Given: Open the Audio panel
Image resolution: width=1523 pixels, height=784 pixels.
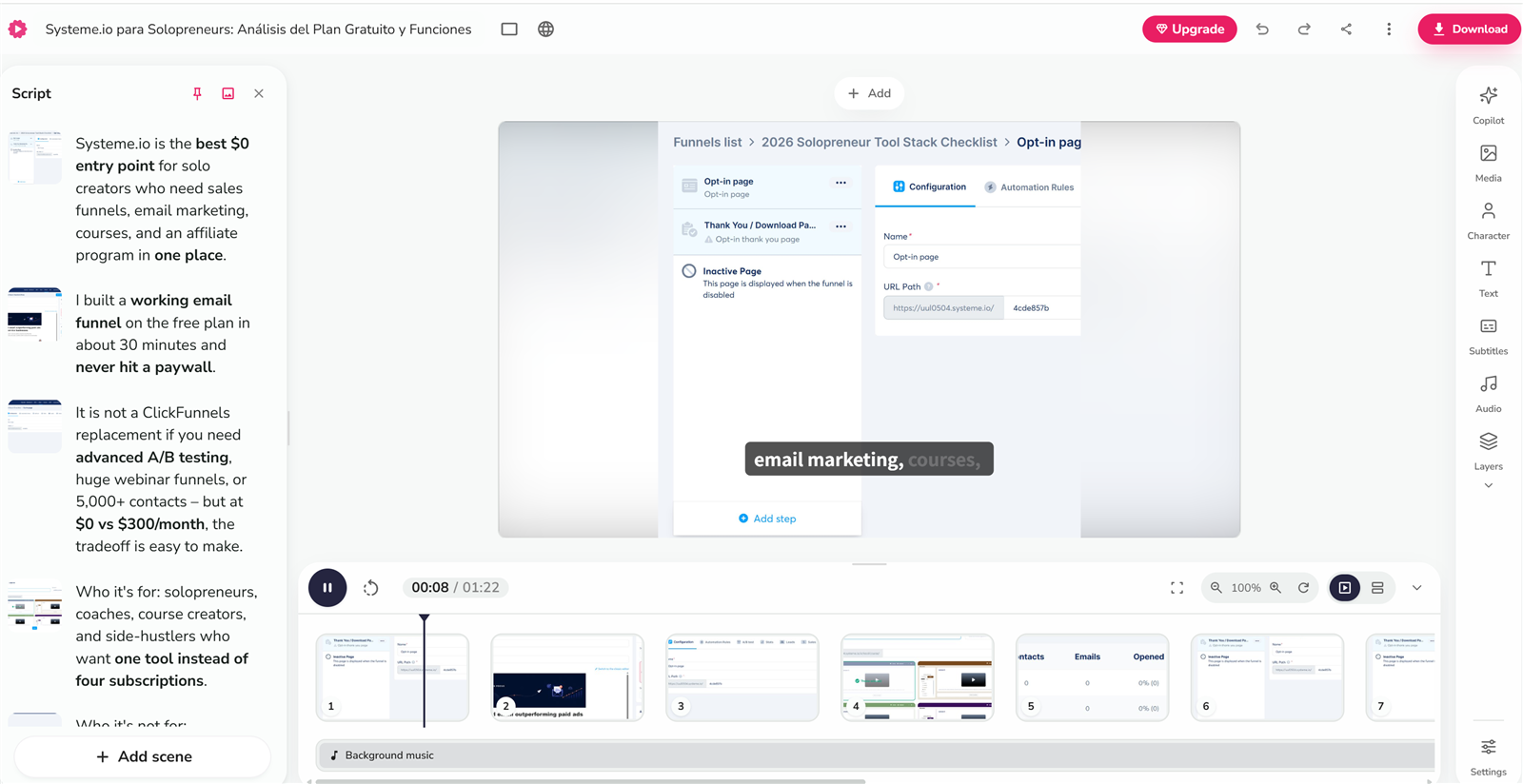Looking at the screenshot, I should (x=1488, y=394).
